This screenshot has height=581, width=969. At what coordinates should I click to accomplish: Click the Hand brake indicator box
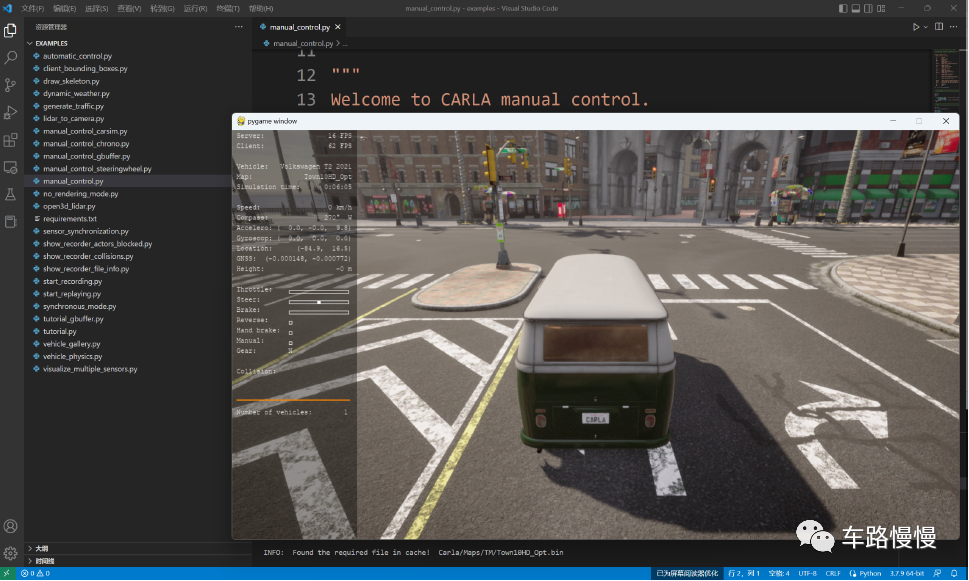290,333
